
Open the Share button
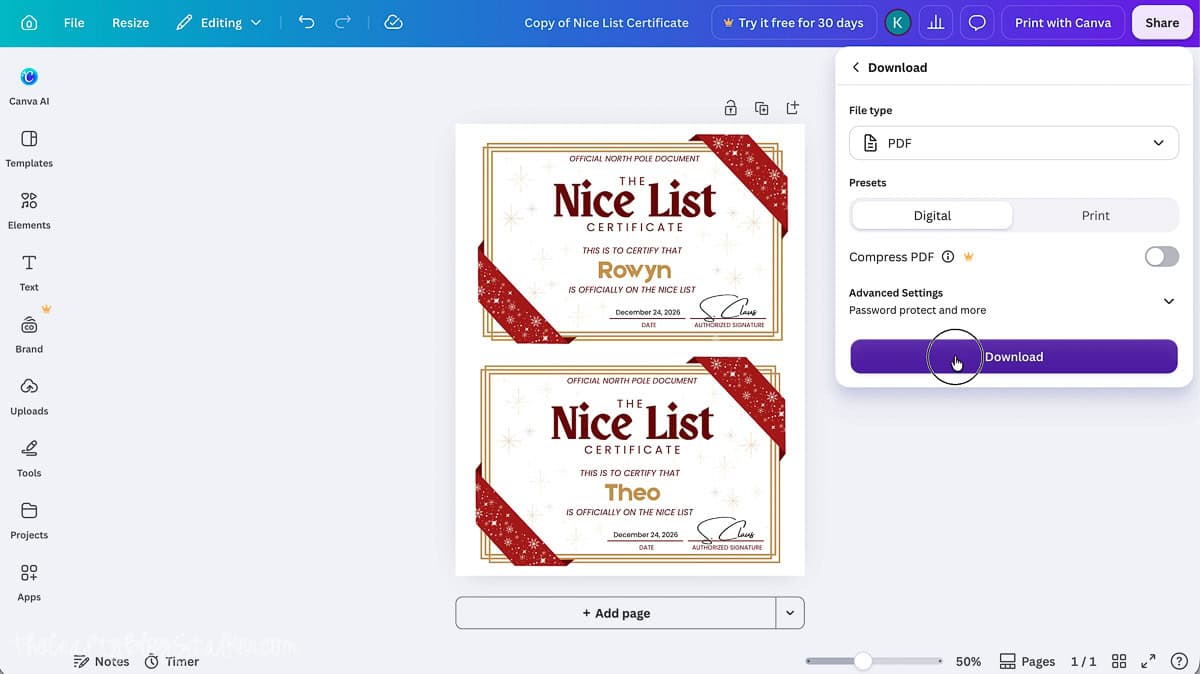coord(1162,22)
